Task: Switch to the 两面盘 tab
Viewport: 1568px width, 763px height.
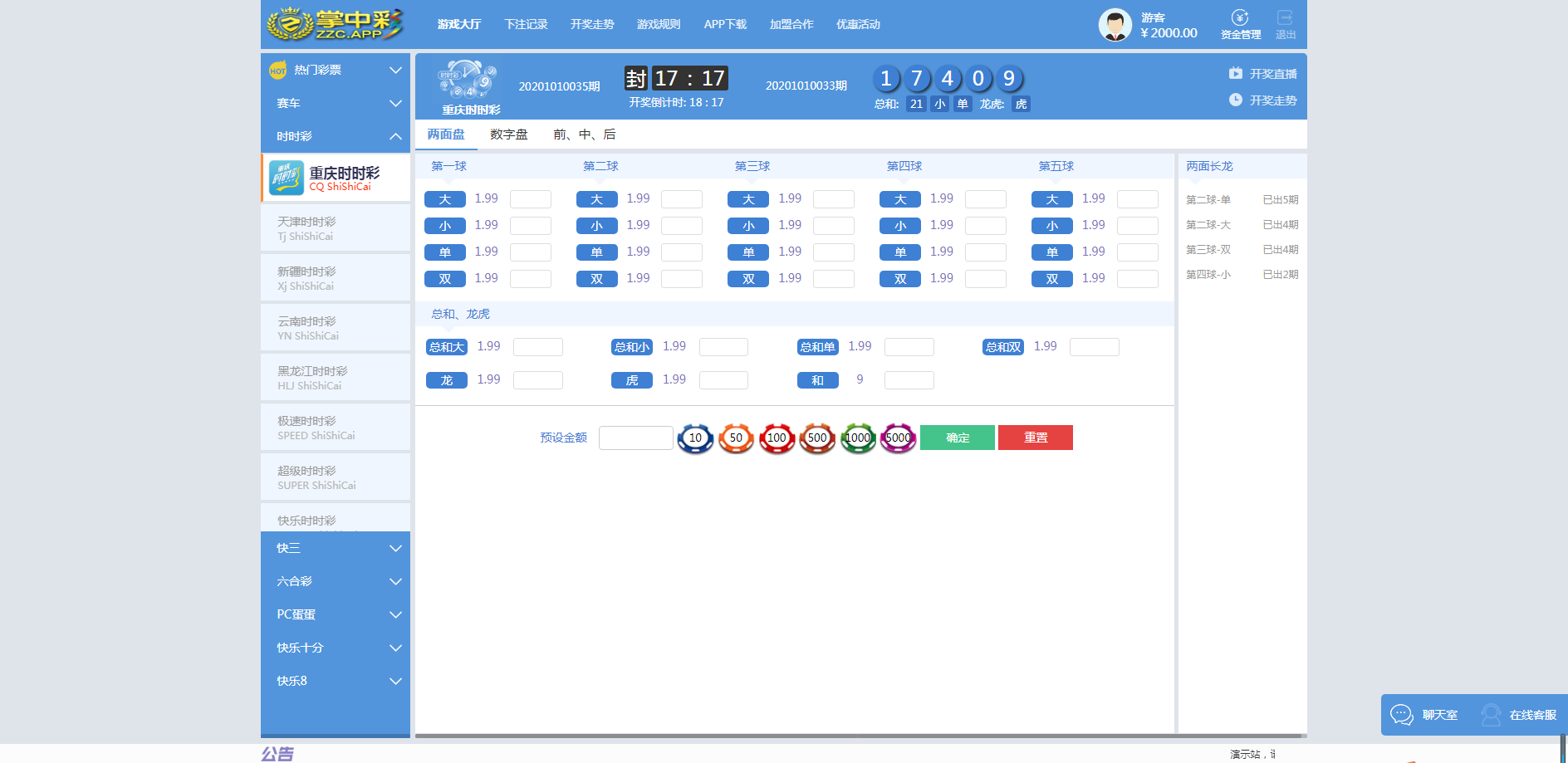Action: pyautogui.click(x=446, y=135)
